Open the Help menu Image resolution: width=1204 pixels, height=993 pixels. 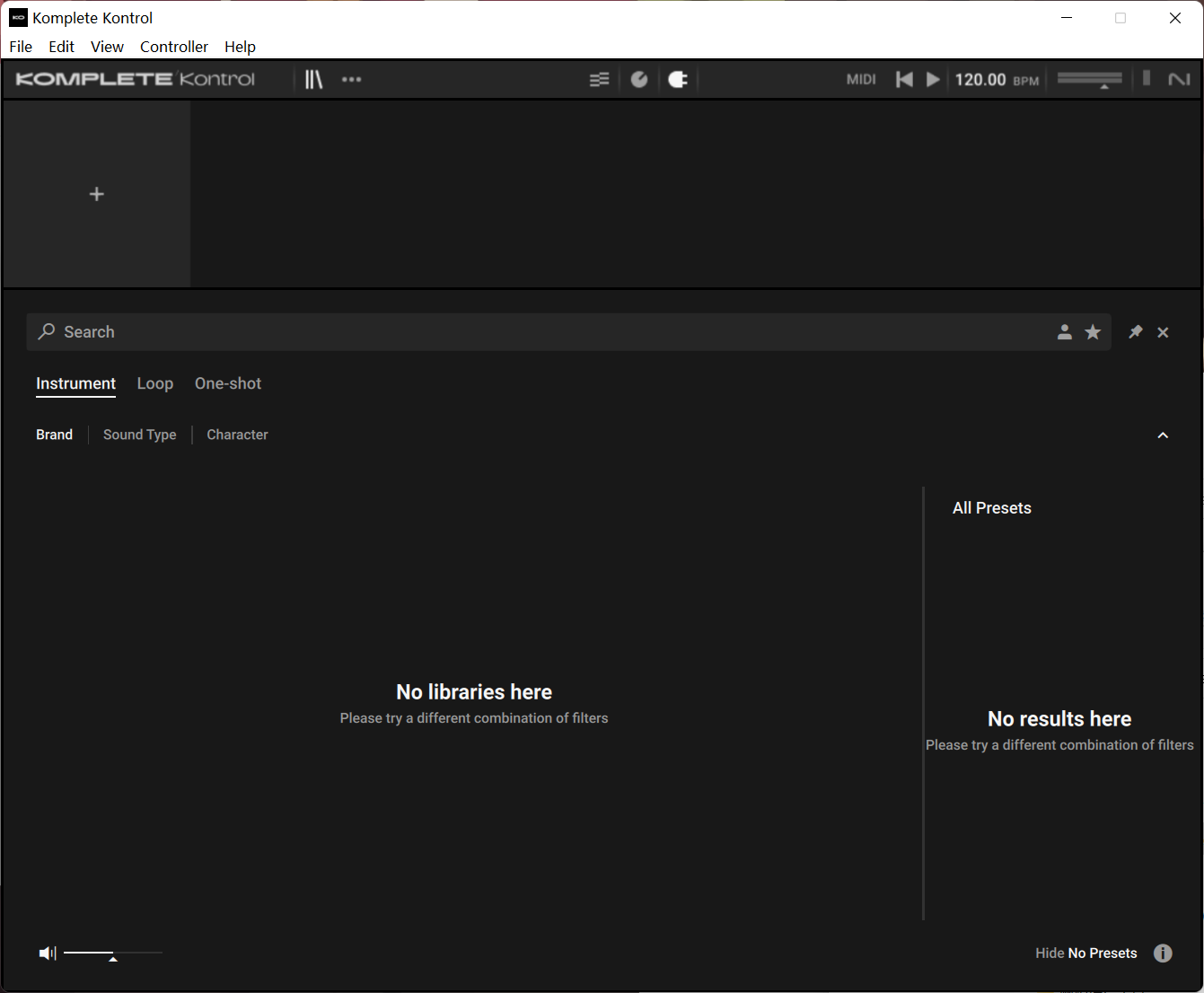click(x=240, y=47)
